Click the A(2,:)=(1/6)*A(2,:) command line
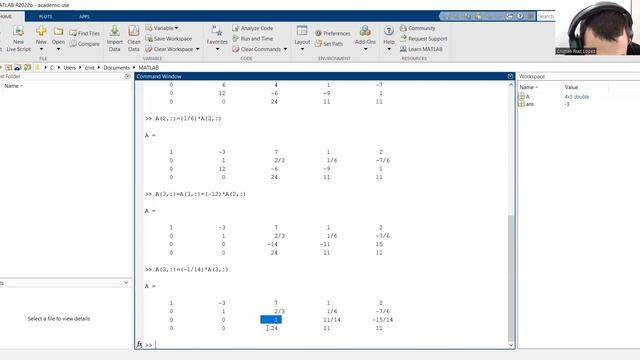 coord(188,118)
